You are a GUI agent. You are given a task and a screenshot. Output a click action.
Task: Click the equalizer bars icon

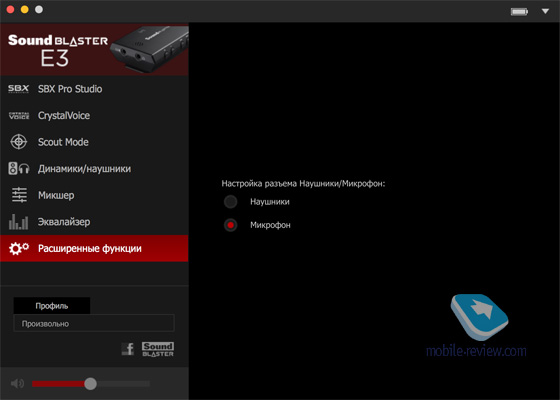[18, 221]
